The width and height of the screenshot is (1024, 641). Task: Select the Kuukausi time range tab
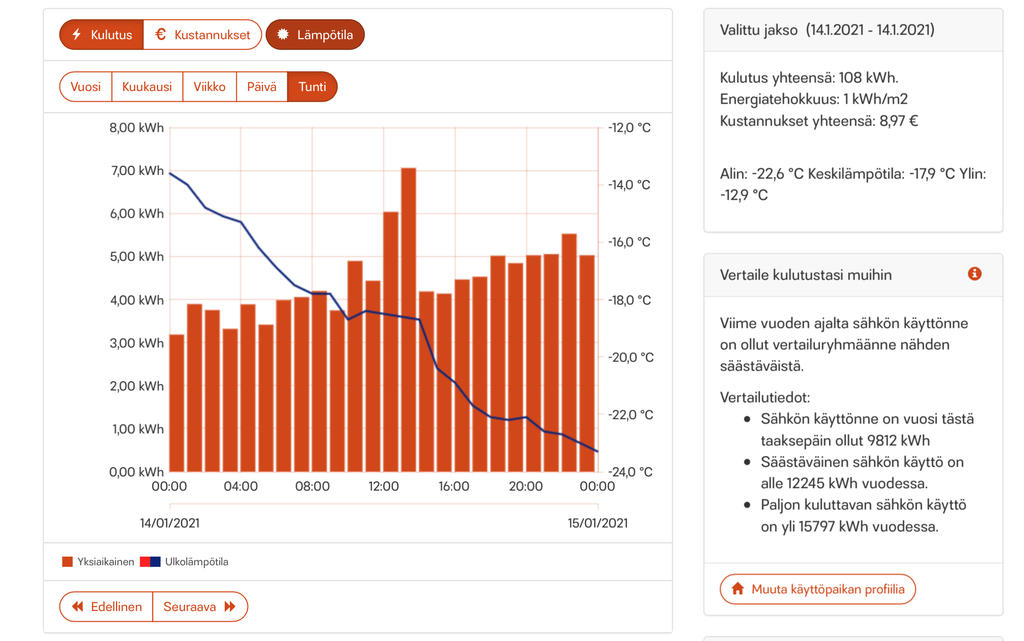click(147, 87)
